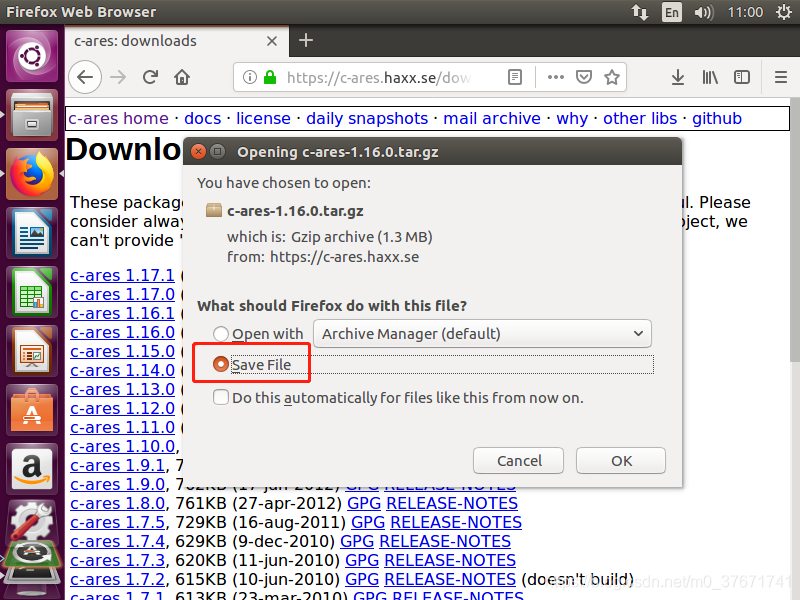
Task: Open c-ares home navigation link
Action: tap(118, 118)
